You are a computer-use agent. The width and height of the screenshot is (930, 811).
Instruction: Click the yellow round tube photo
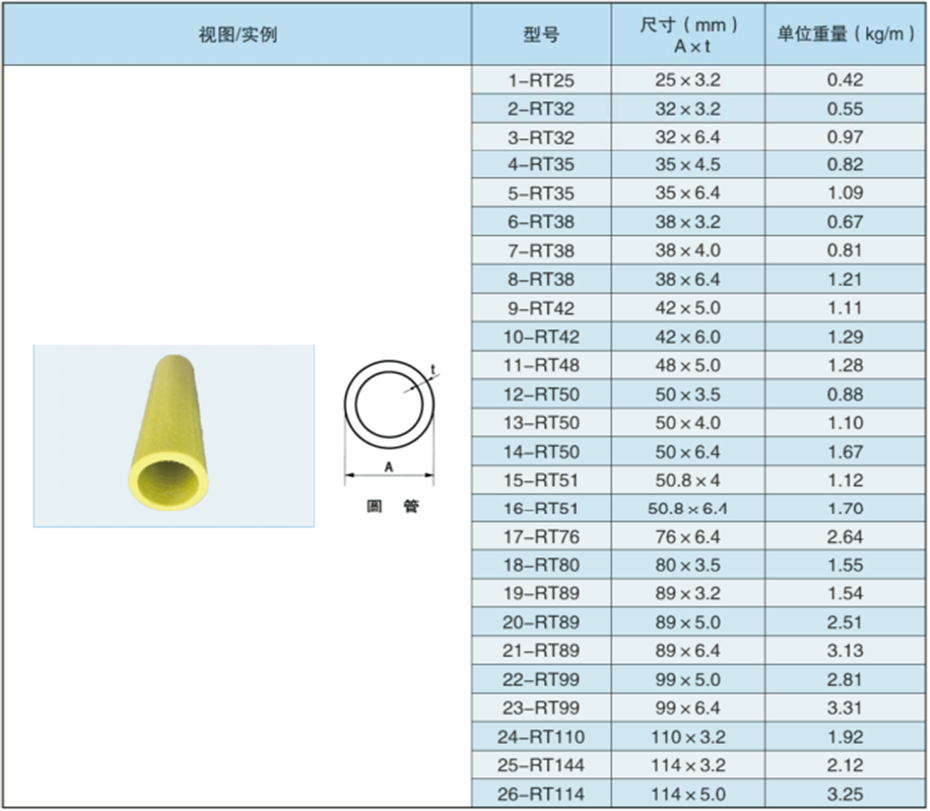click(170, 435)
